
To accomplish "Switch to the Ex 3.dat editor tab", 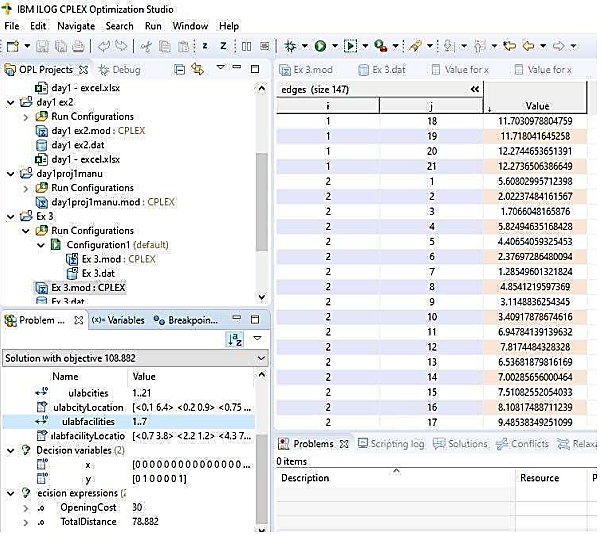I will pos(385,70).
